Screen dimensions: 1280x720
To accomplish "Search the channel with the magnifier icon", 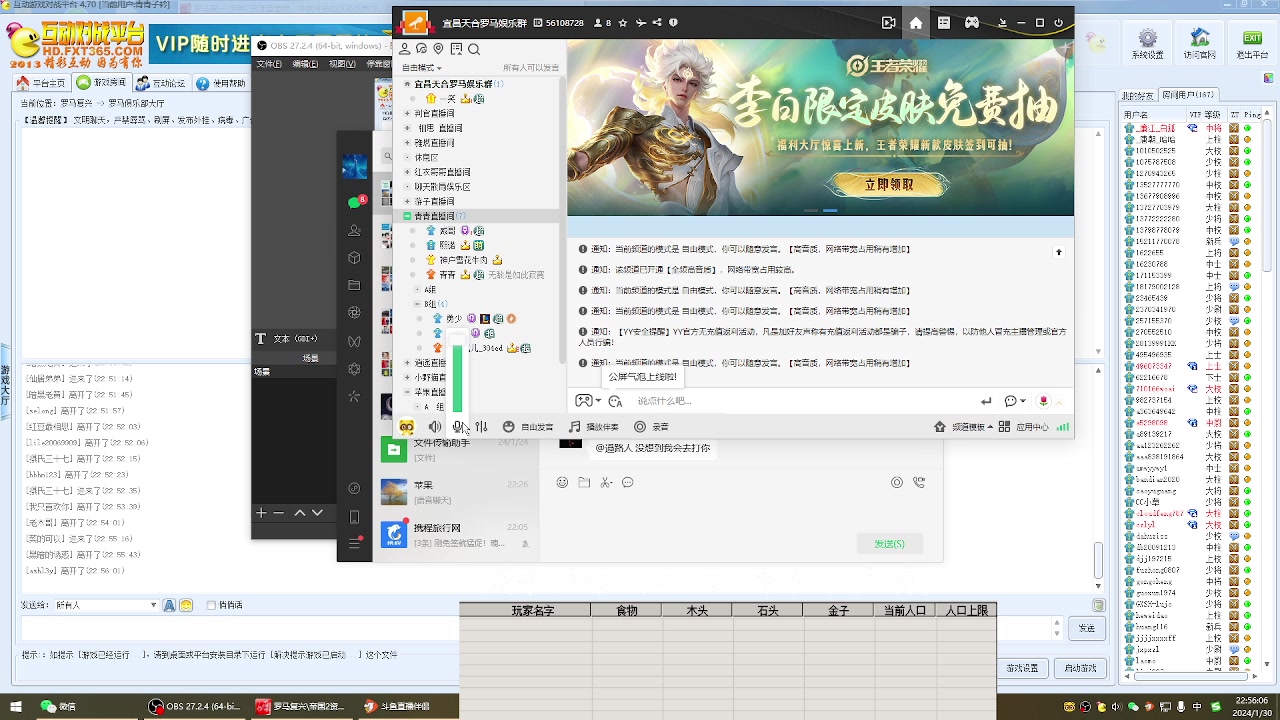I will [x=474, y=49].
